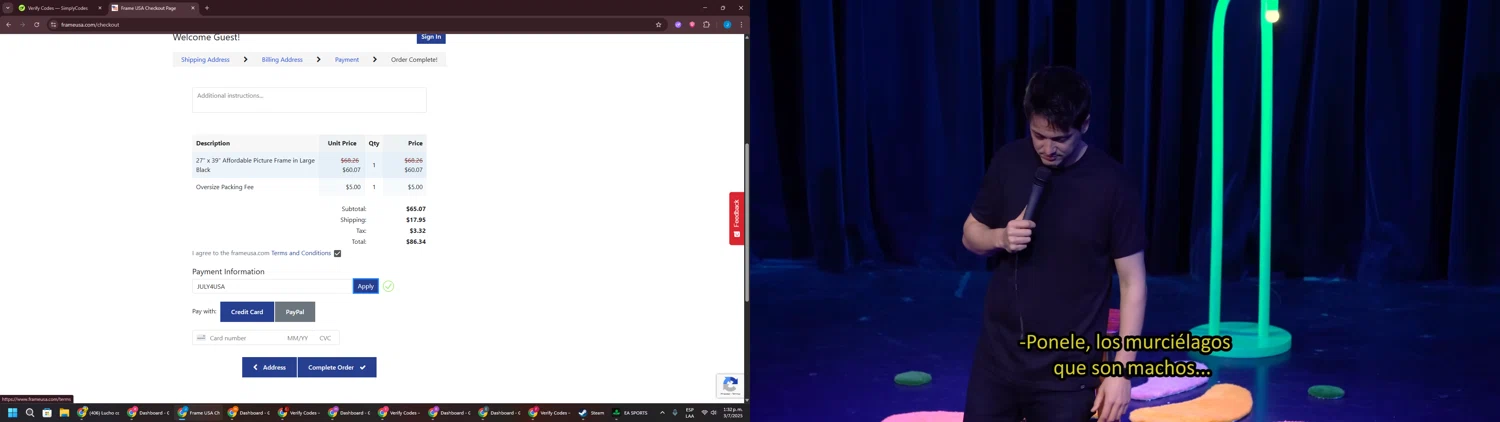Click the Order Complete! step label

pos(414,59)
